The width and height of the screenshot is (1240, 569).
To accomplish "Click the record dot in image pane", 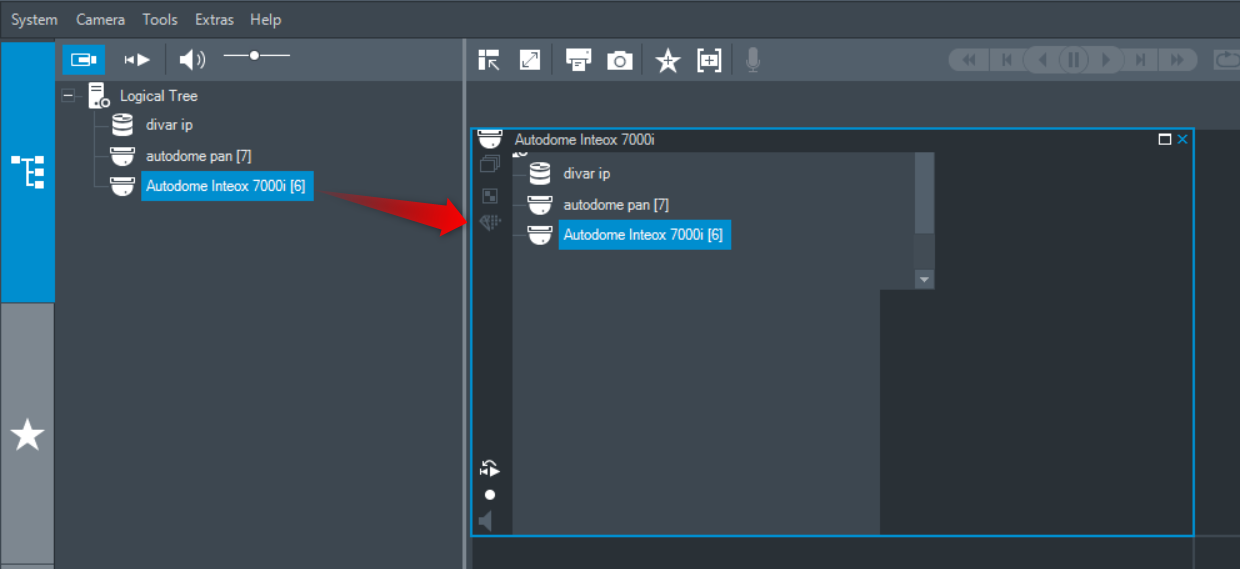I will click(489, 495).
